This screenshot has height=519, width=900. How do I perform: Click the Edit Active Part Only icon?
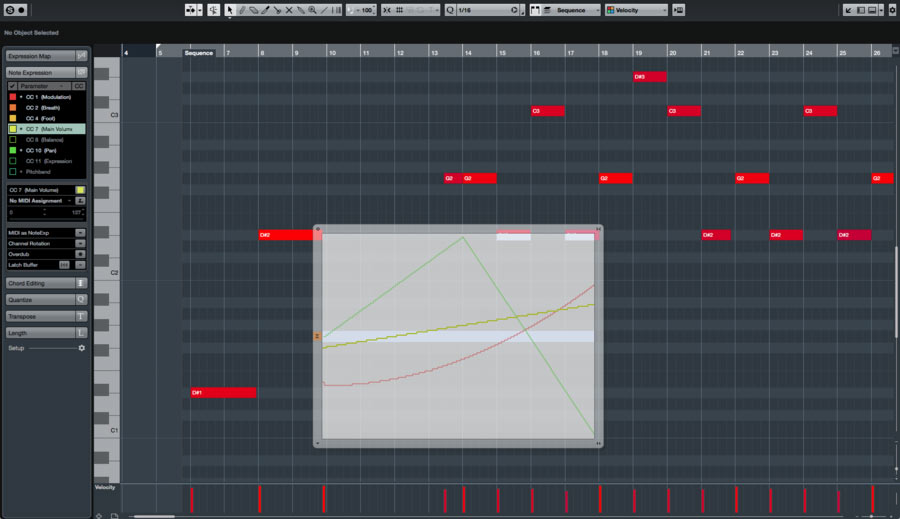pyautogui.click(x=547, y=10)
